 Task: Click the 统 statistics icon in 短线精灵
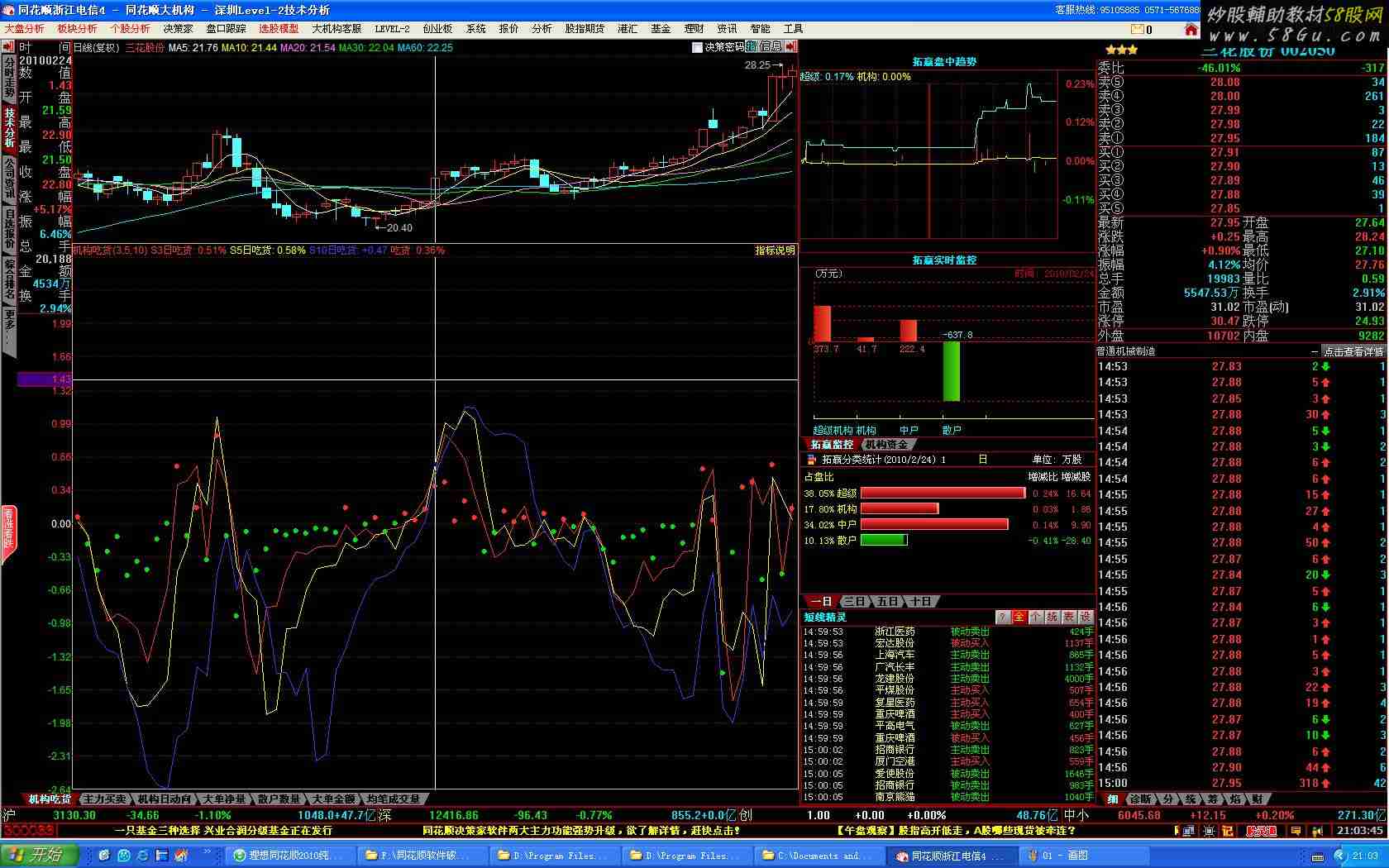tap(1052, 617)
